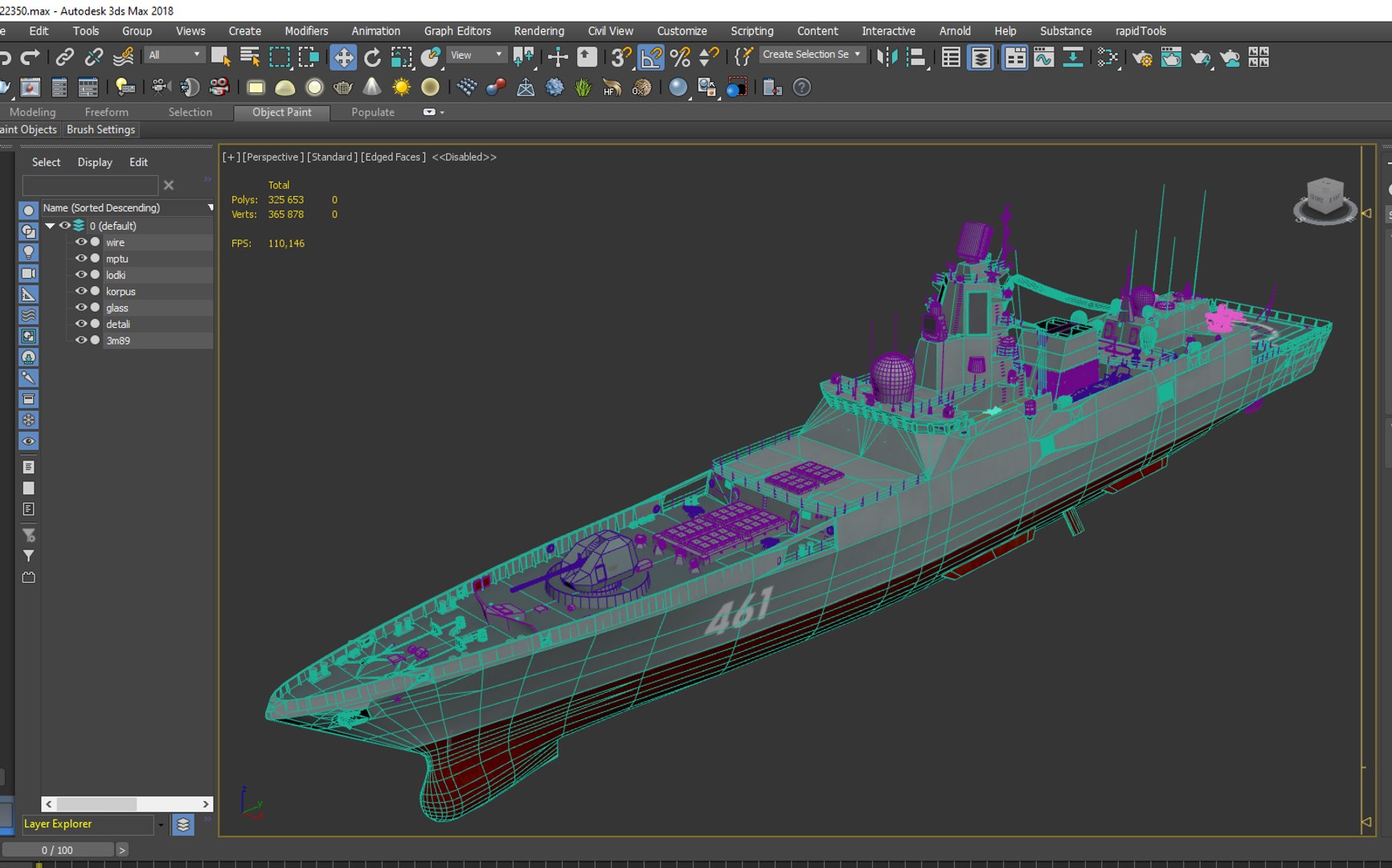The image size is (1392, 868).
Task: Activate the Select and Rotate tool
Action: tap(372, 57)
